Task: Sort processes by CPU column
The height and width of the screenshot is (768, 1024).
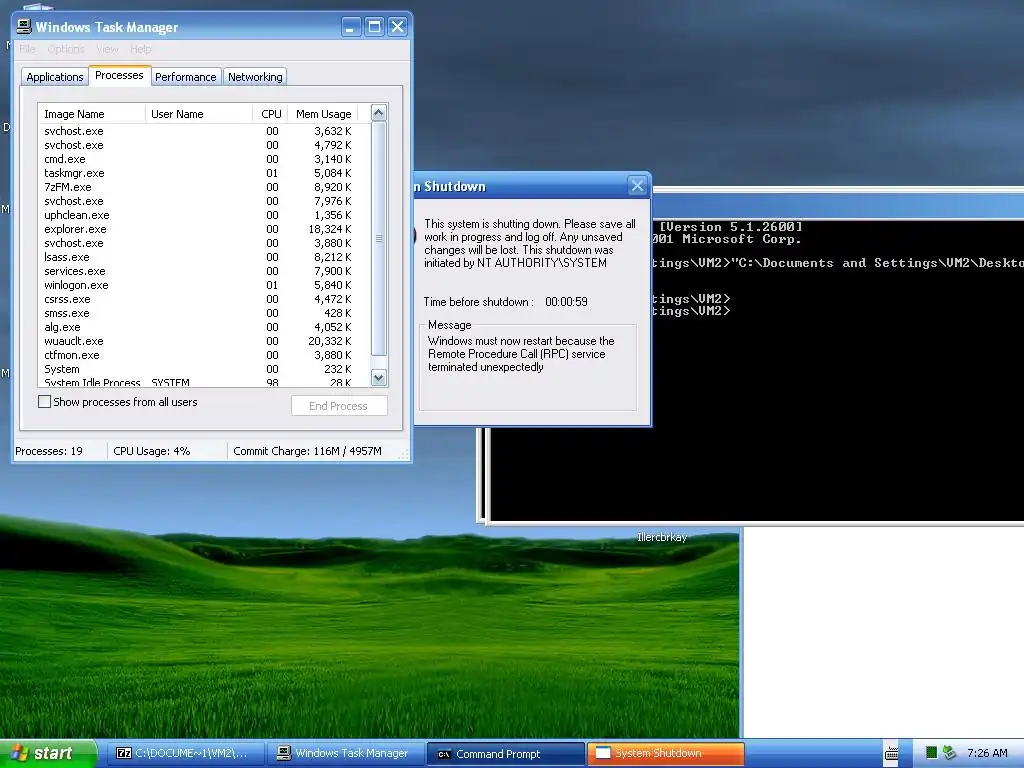Action: click(270, 114)
